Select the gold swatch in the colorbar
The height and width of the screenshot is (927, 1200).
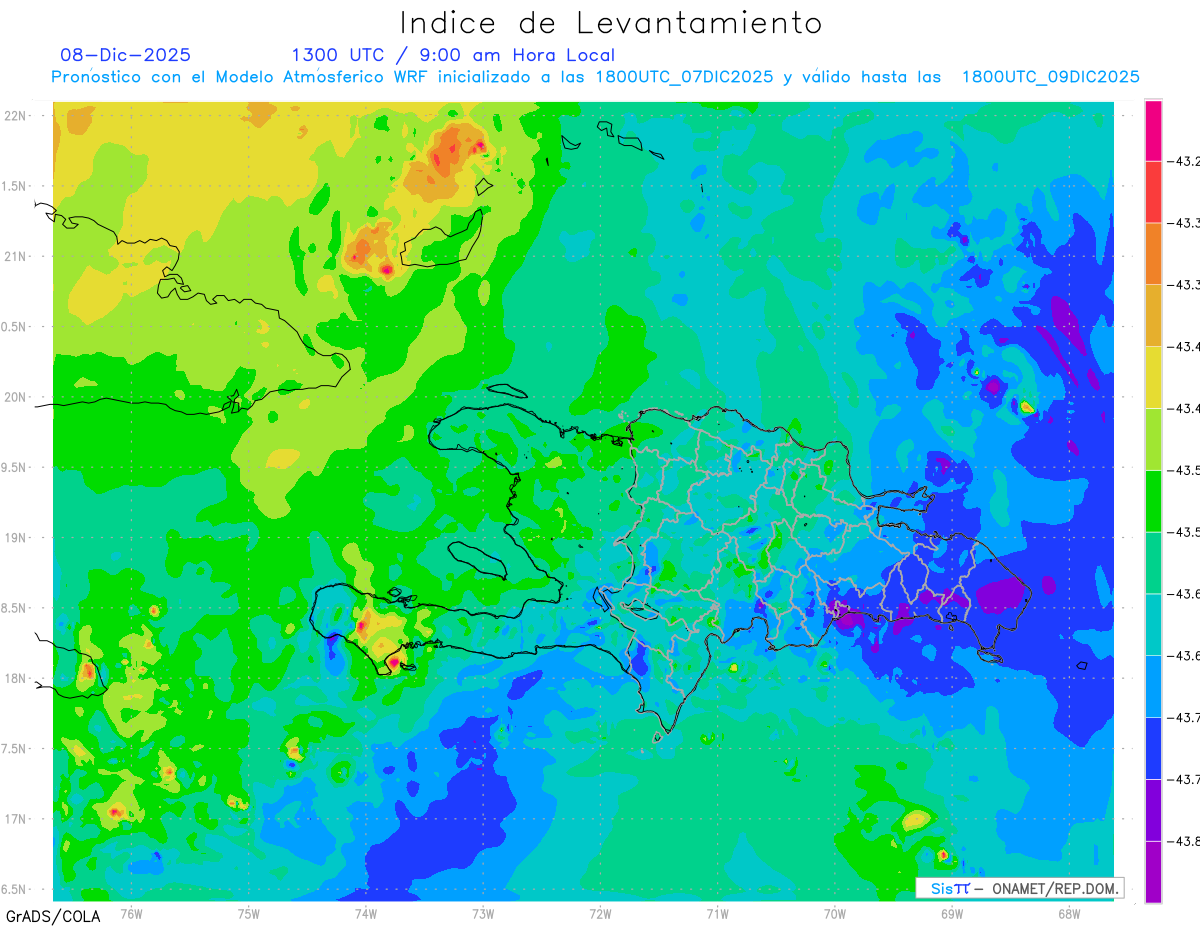pos(1153,315)
